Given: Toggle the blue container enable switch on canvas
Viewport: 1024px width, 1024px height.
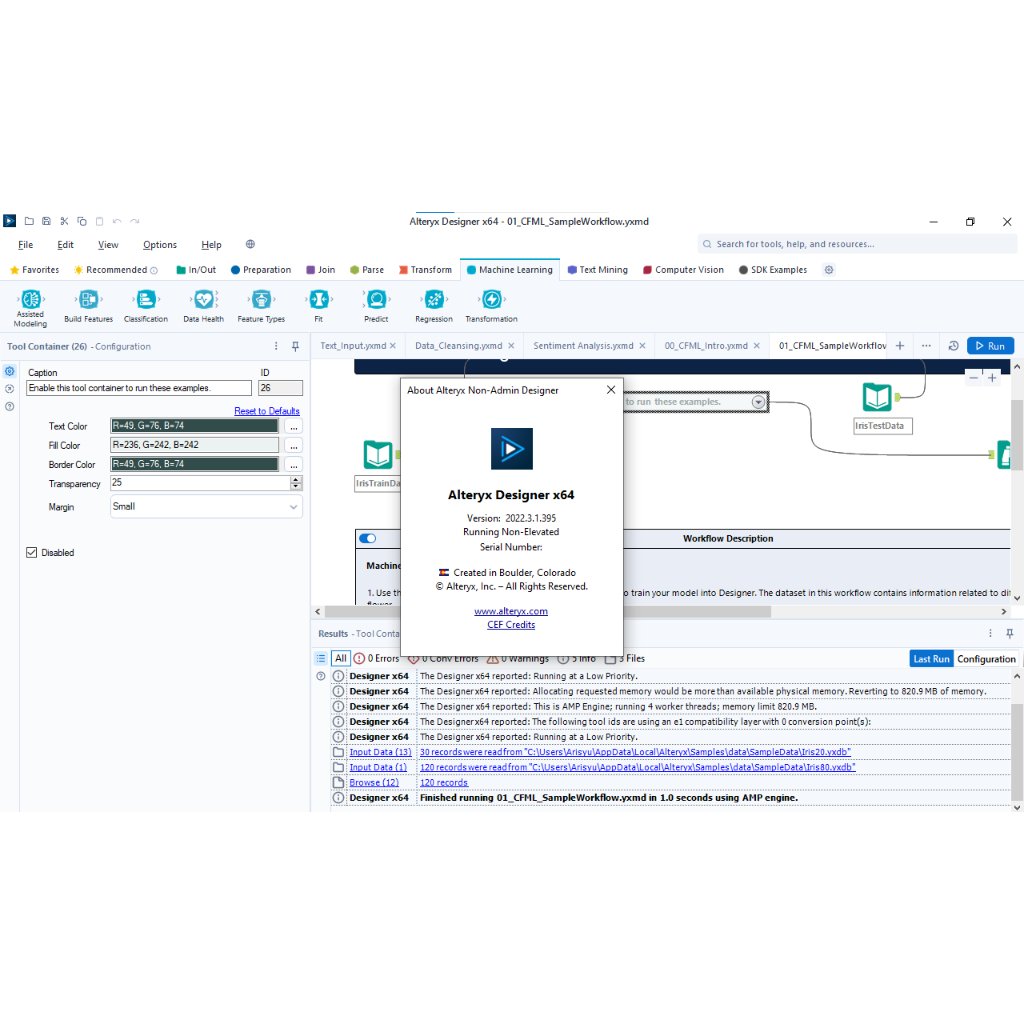Looking at the screenshot, I should (368, 539).
